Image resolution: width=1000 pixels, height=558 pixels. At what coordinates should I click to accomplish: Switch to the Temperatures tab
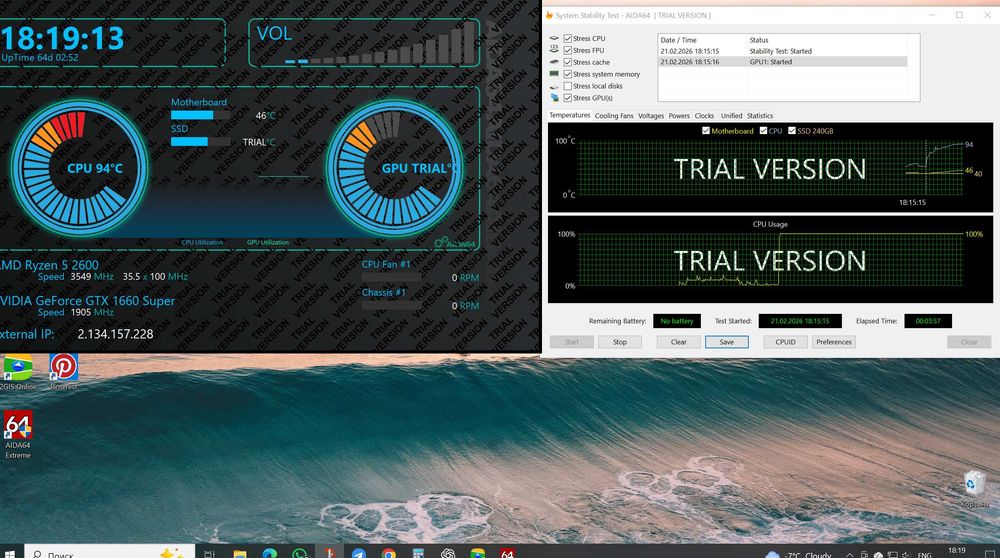(x=570, y=115)
